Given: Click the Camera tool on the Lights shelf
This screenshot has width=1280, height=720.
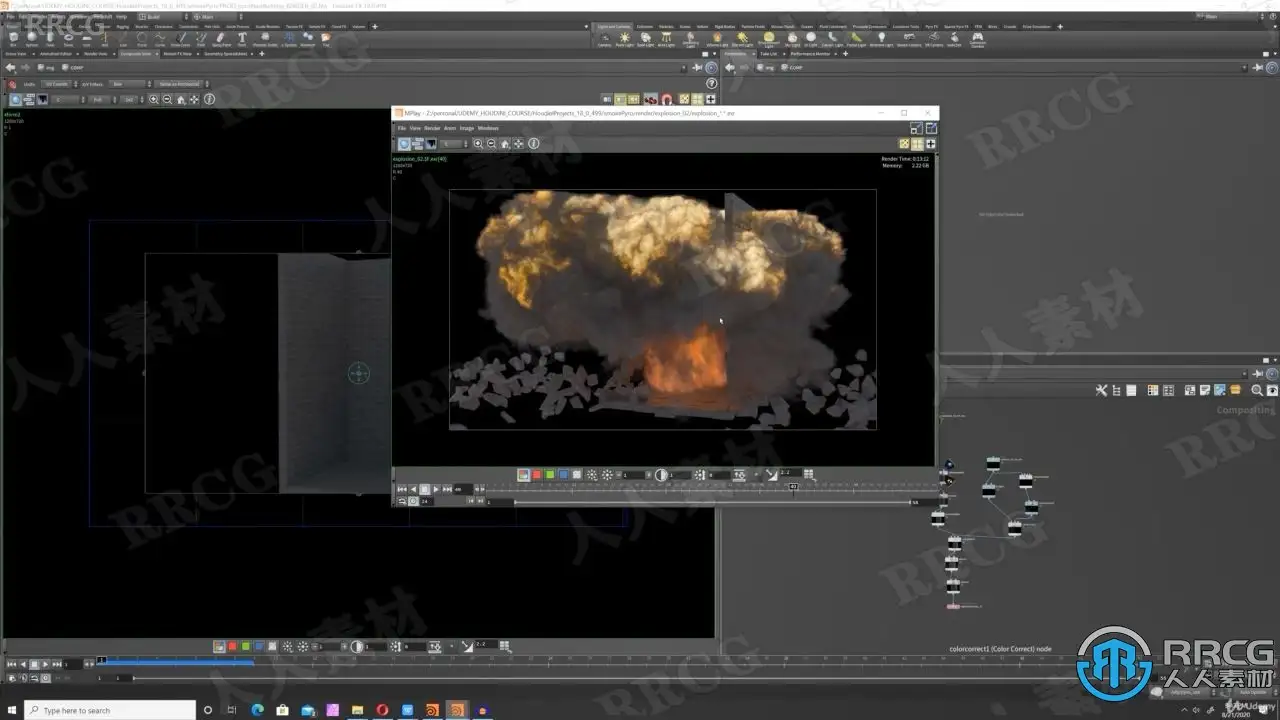Looking at the screenshot, I should click(604, 39).
